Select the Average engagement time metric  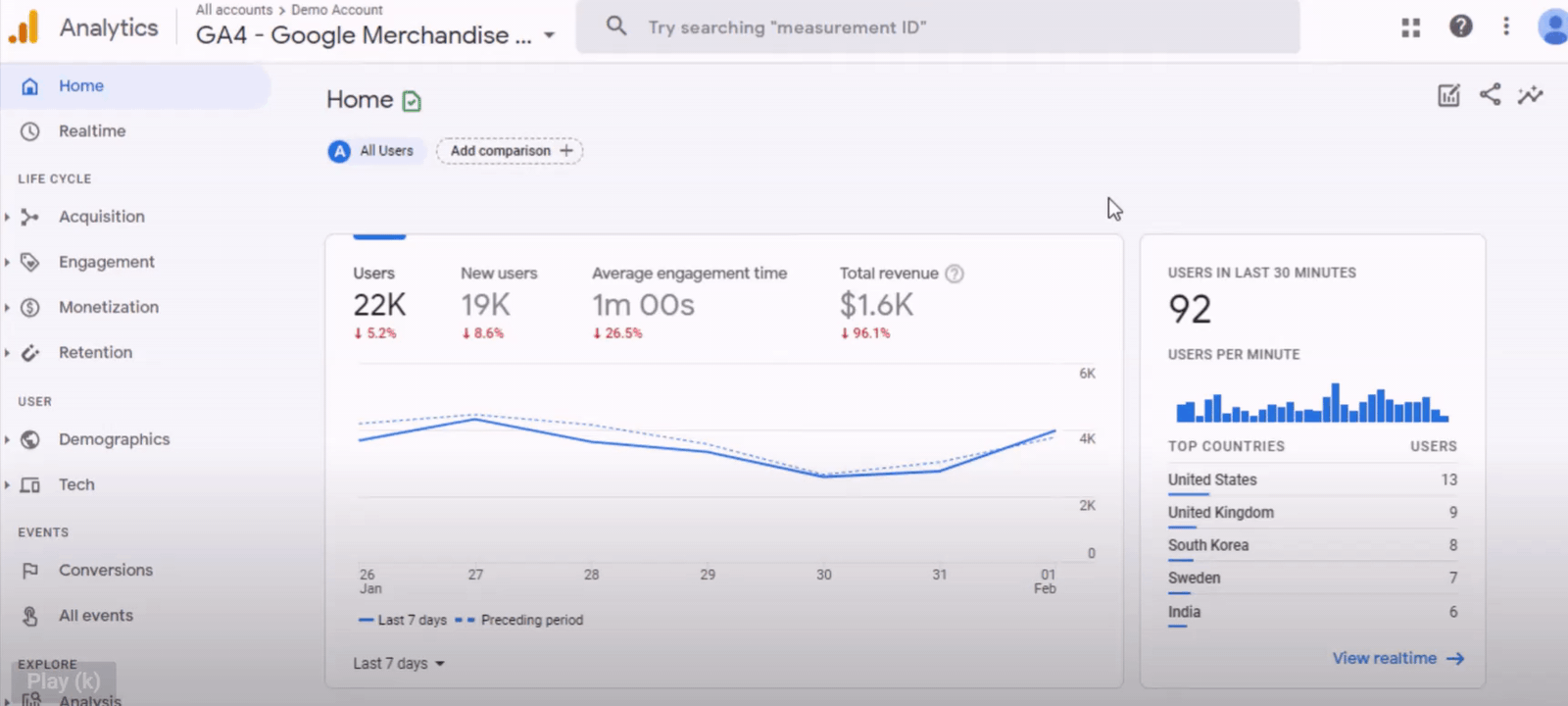pos(689,304)
